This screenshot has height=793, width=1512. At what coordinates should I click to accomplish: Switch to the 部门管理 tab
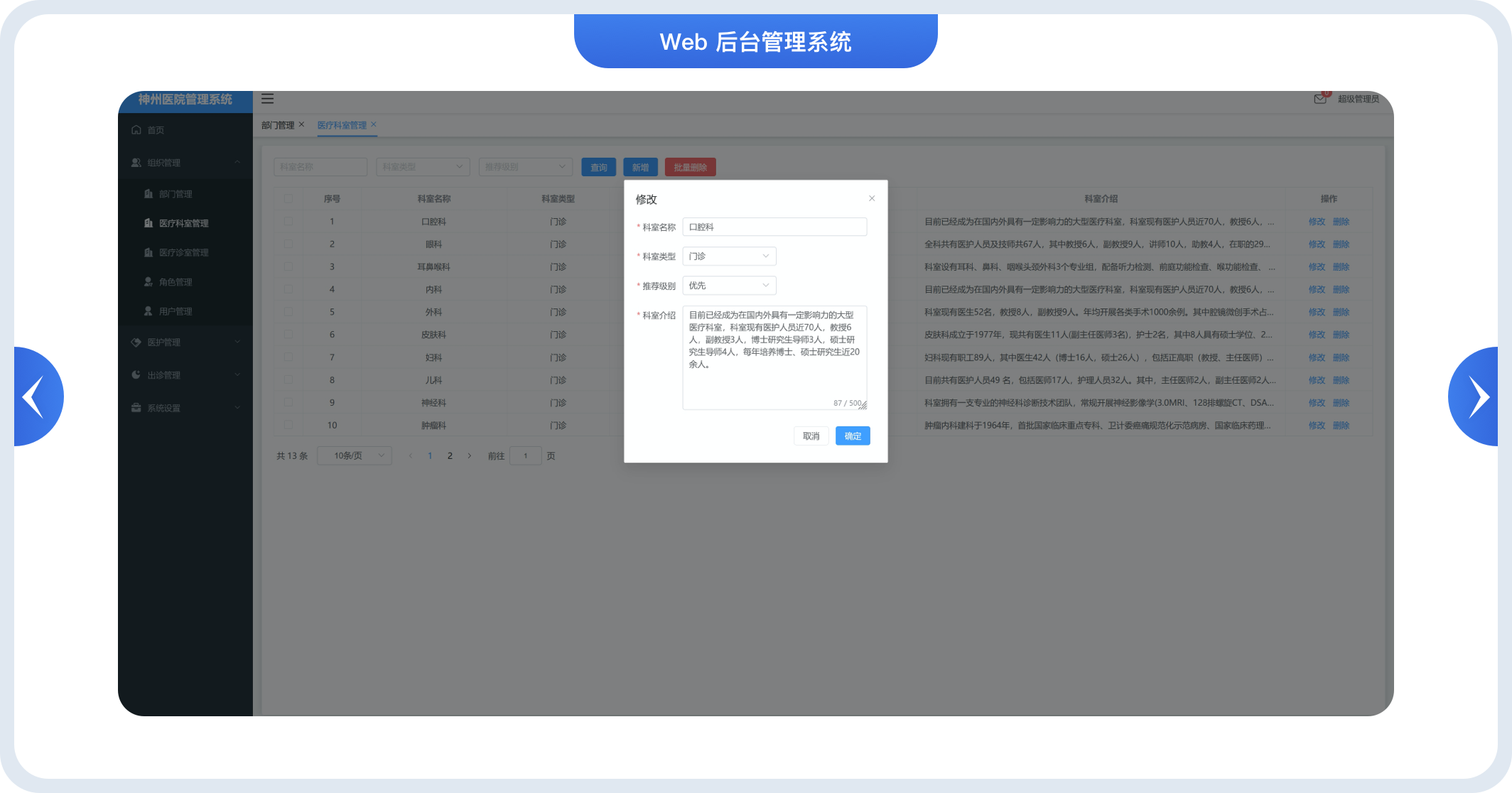pos(277,125)
